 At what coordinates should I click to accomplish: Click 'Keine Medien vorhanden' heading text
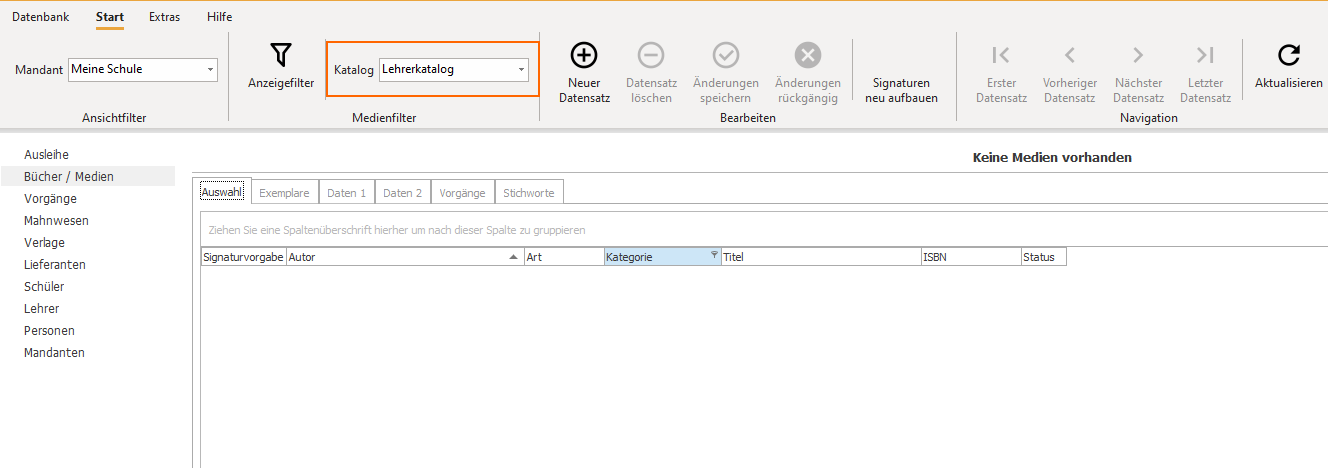click(1052, 158)
